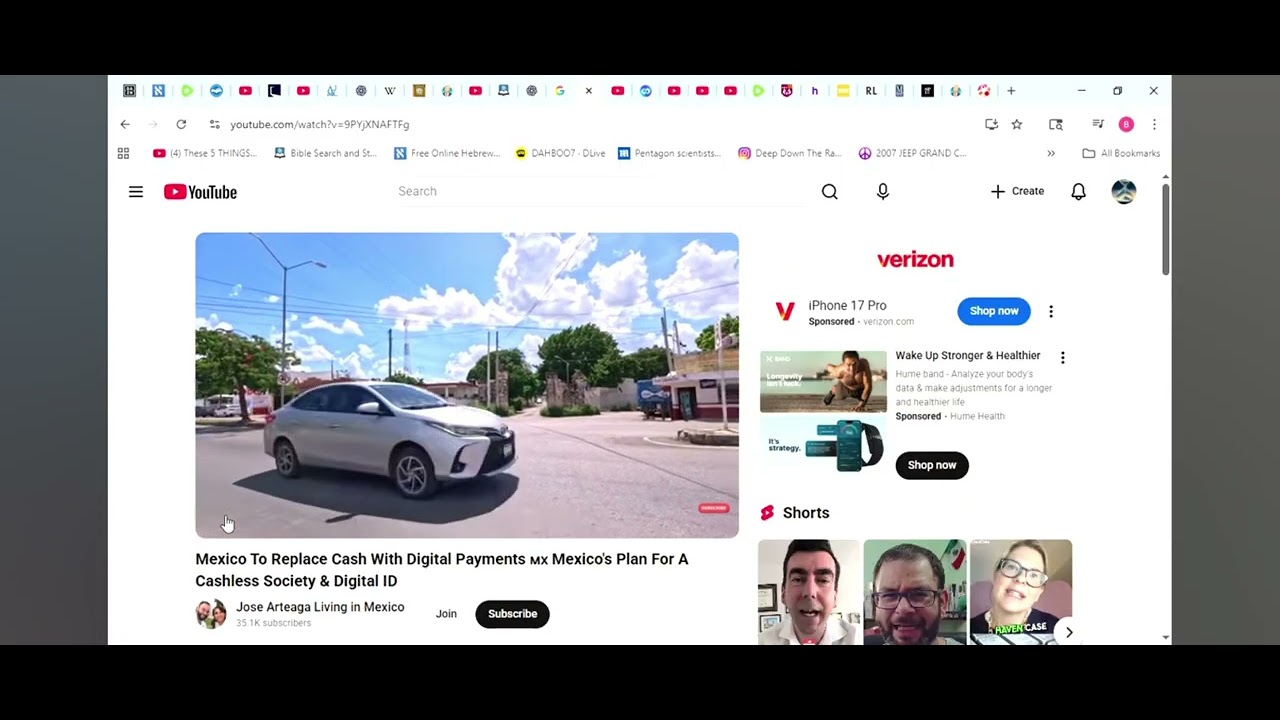Open DAHBOO7 DLive bookmark
This screenshot has height=720, width=1280.
560,153
